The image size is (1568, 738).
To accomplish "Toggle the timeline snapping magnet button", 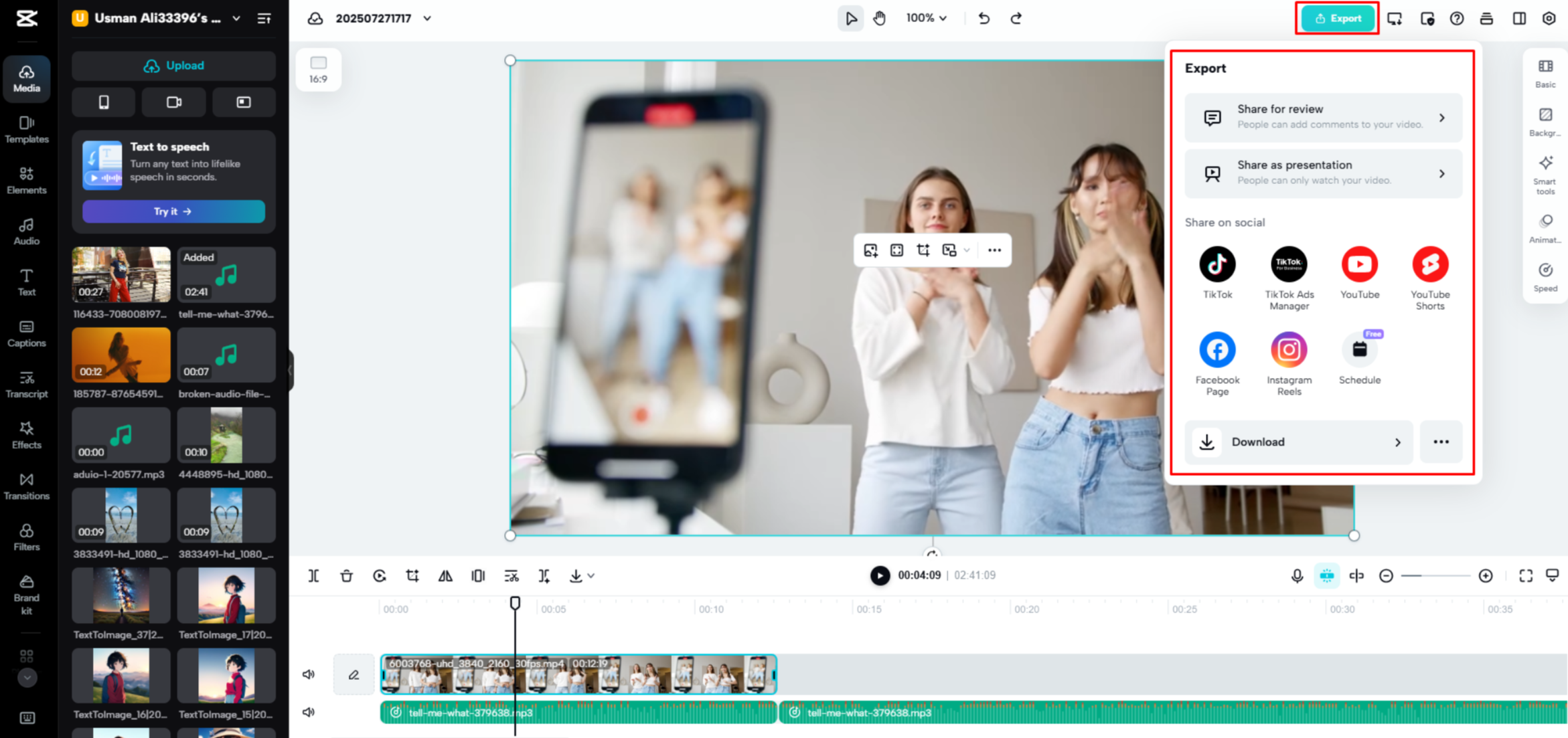I will coord(1326,575).
